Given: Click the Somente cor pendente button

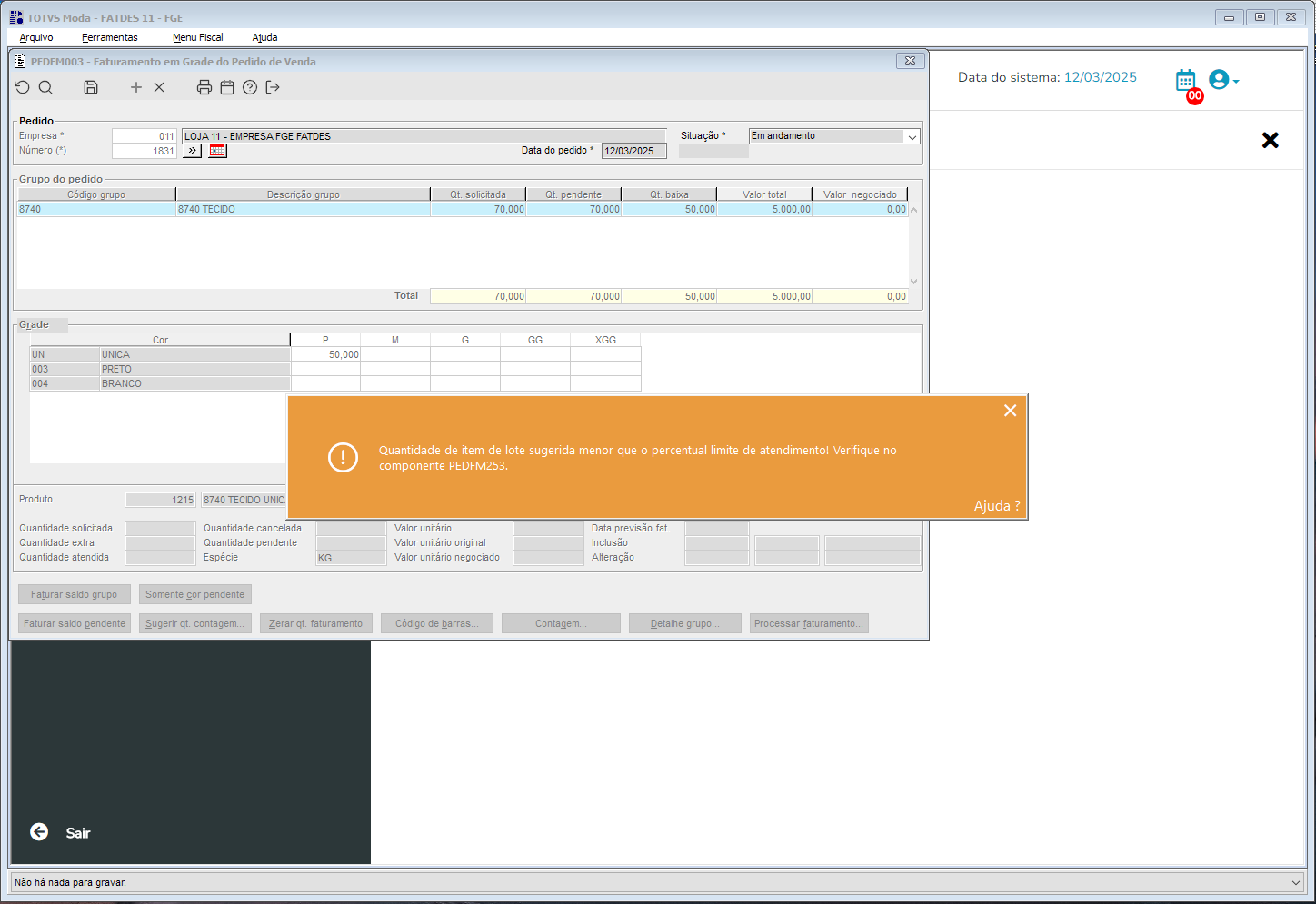Looking at the screenshot, I should point(195,594).
